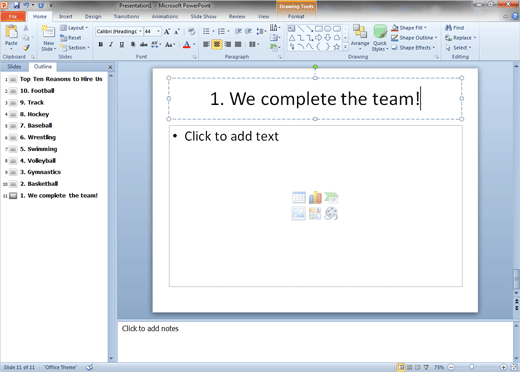Switch to the Slides pane tab
This screenshot has height=372, width=520.
pos(14,67)
